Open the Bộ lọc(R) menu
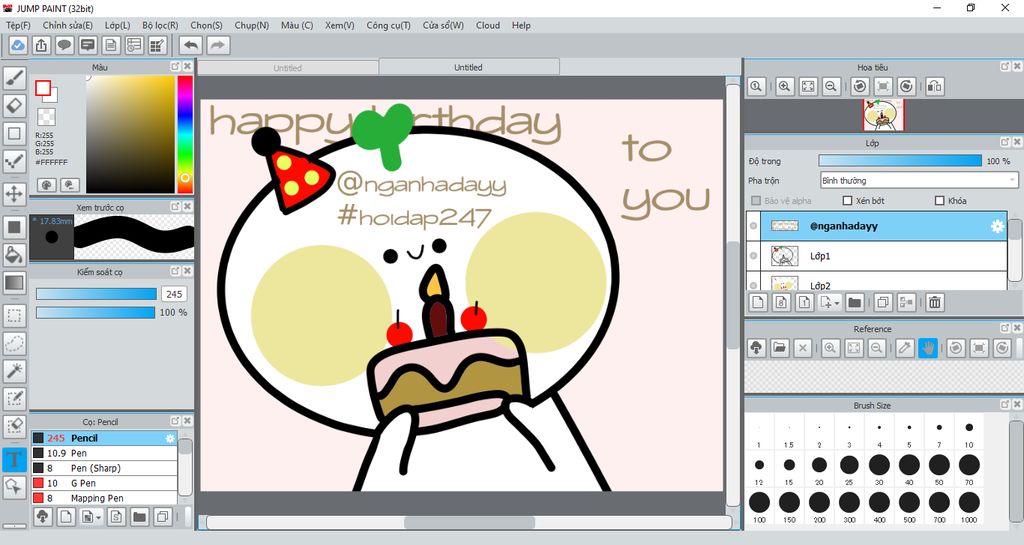The height and width of the screenshot is (545, 1024). click(160, 25)
